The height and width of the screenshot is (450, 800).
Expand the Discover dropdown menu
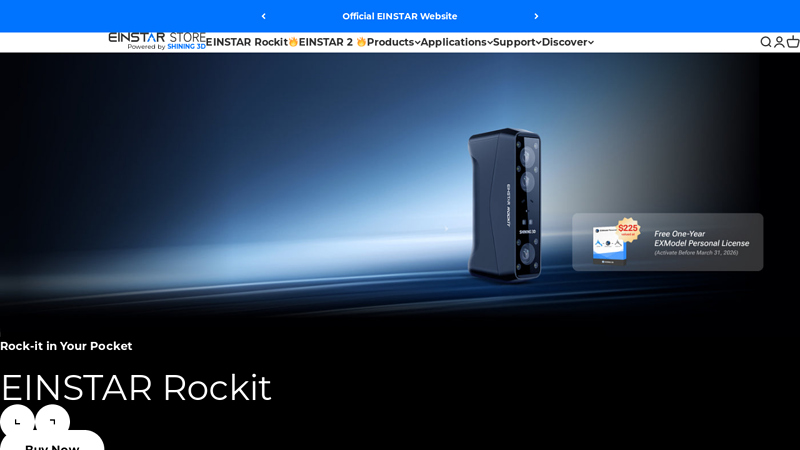[x=568, y=42]
